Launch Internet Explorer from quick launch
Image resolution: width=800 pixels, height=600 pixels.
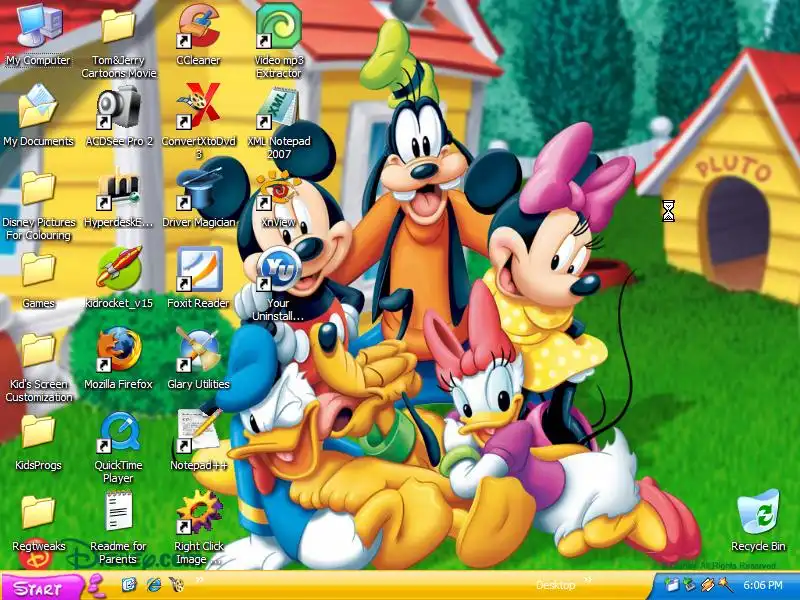[154, 585]
